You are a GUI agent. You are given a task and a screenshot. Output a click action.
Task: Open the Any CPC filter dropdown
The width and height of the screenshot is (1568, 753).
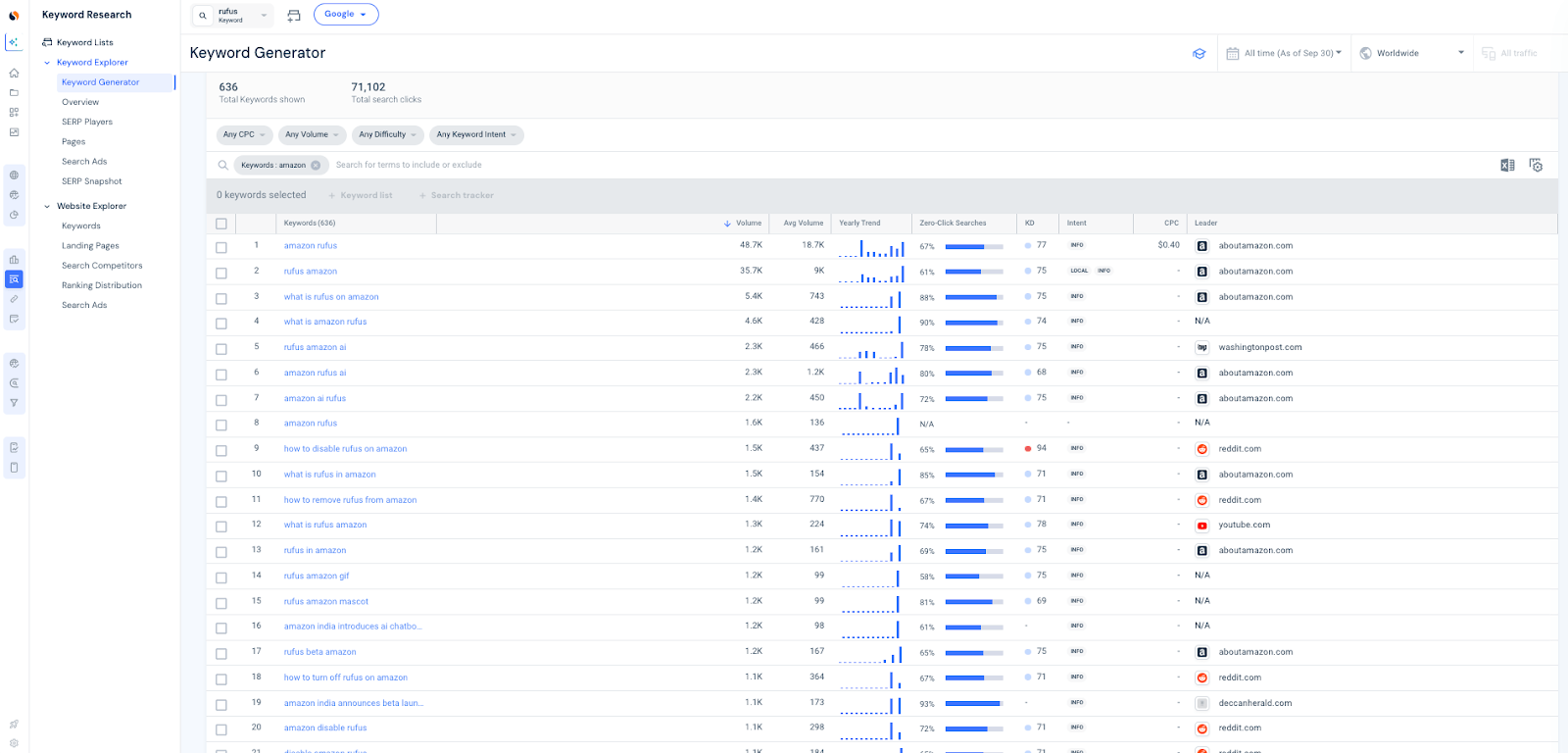[244, 134]
